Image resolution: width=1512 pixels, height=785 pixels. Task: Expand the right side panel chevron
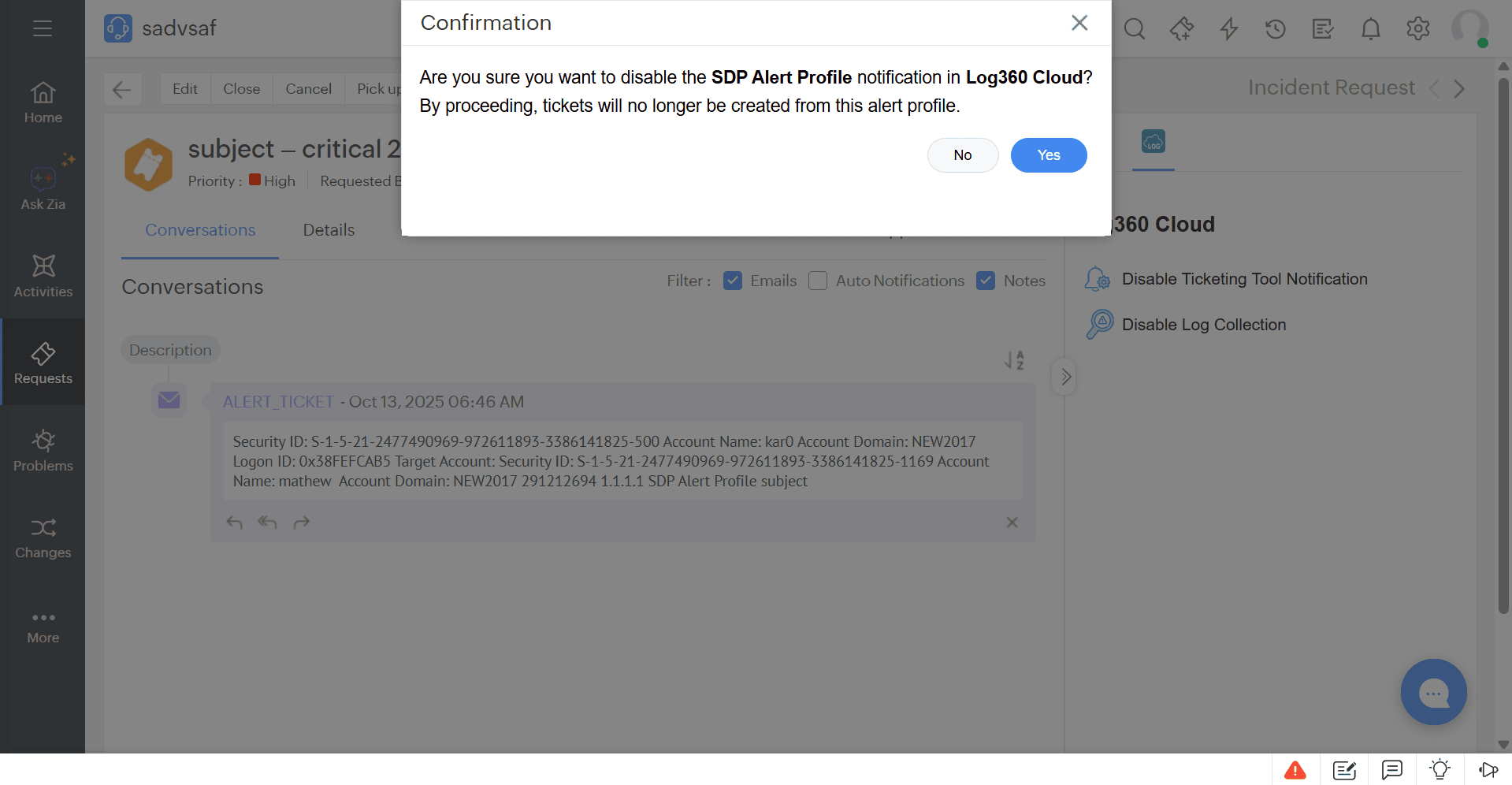pos(1064,376)
